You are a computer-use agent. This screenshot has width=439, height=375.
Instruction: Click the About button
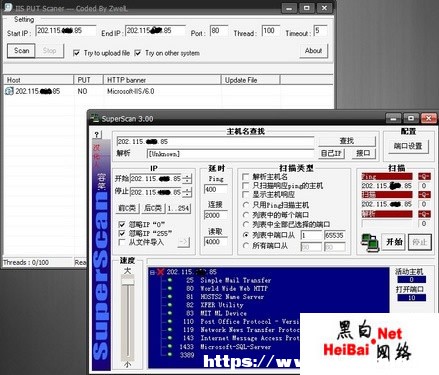click(313, 51)
